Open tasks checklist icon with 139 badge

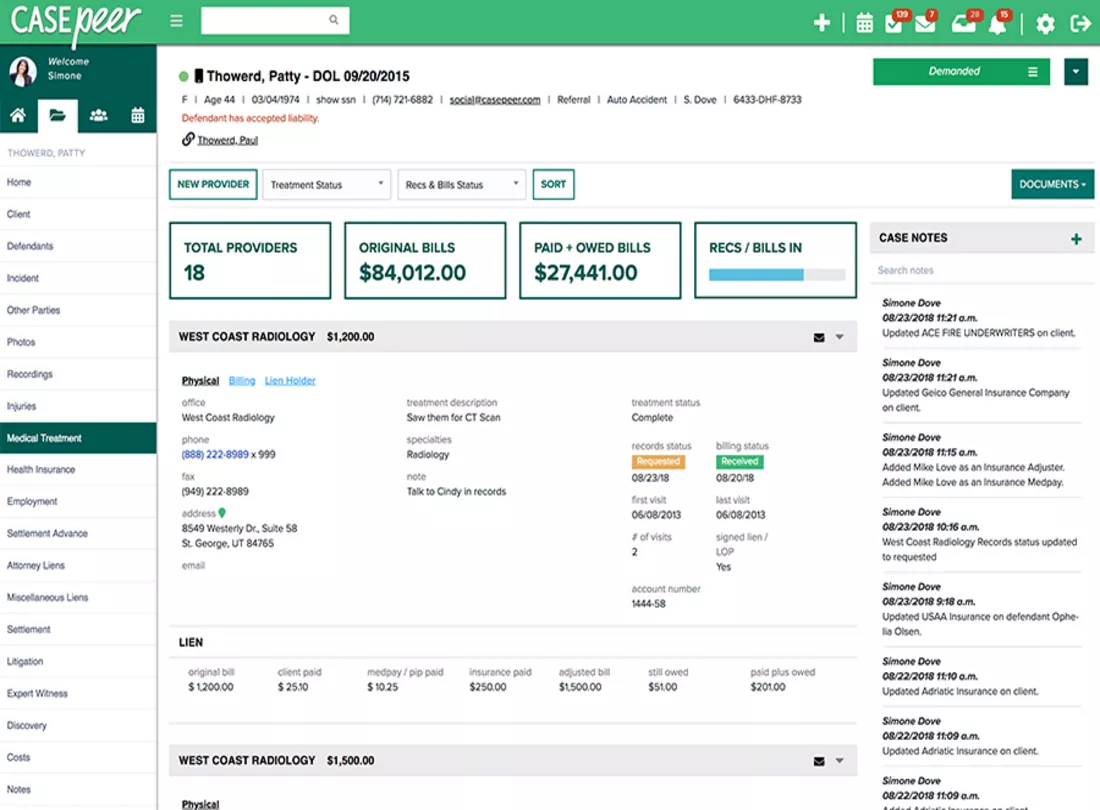click(894, 23)
